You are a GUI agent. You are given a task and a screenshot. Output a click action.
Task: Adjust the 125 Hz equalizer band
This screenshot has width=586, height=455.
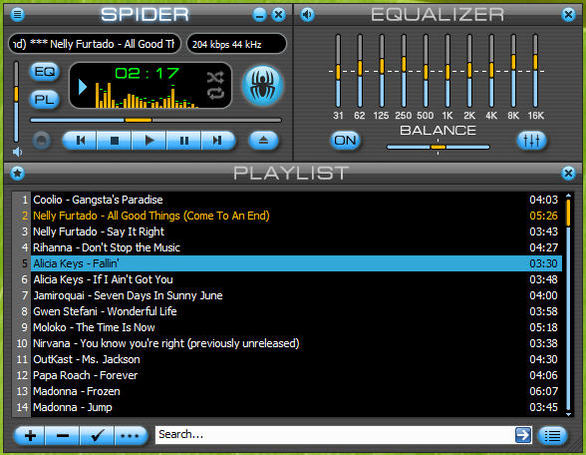pyautogui.click(x=382, y=71)
